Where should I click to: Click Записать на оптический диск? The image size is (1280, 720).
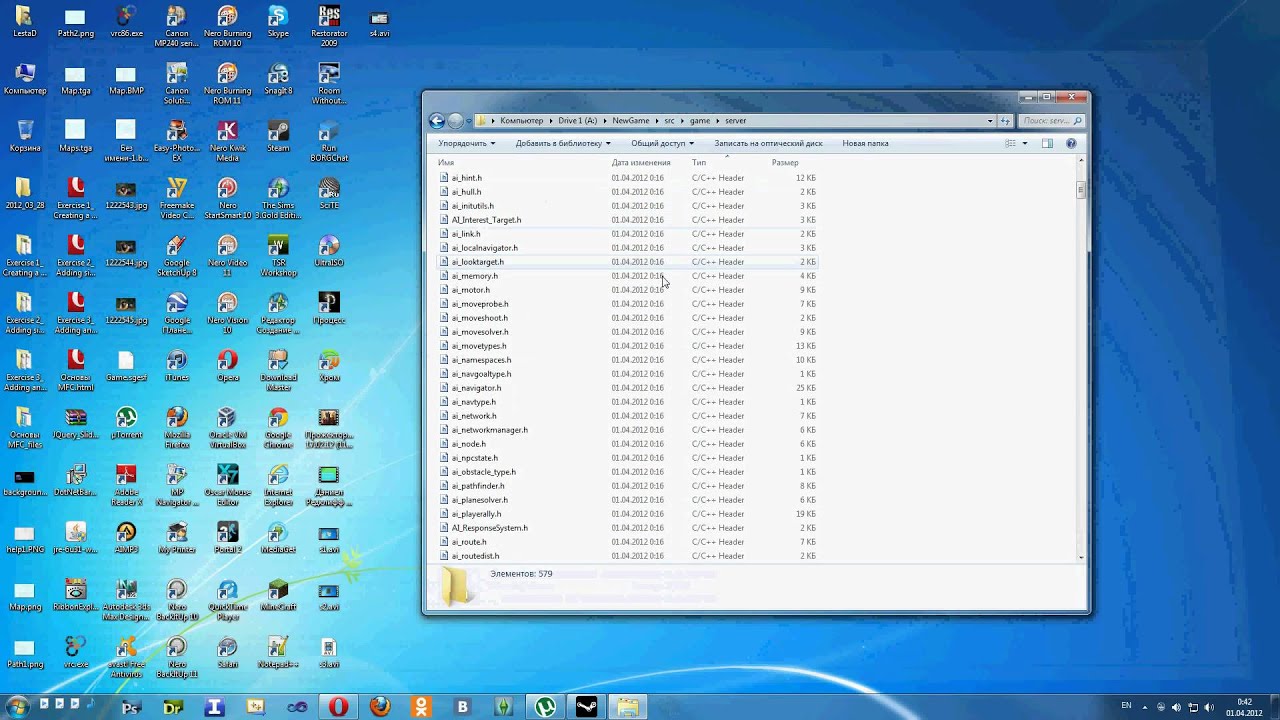click(769, 143)
